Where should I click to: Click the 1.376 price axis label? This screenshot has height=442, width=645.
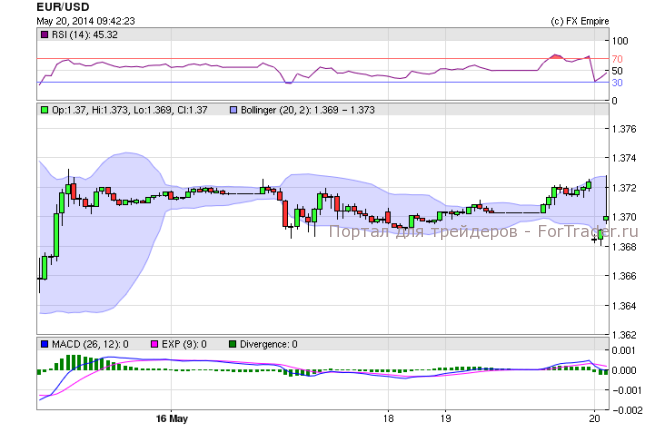(x=624, y=129)
